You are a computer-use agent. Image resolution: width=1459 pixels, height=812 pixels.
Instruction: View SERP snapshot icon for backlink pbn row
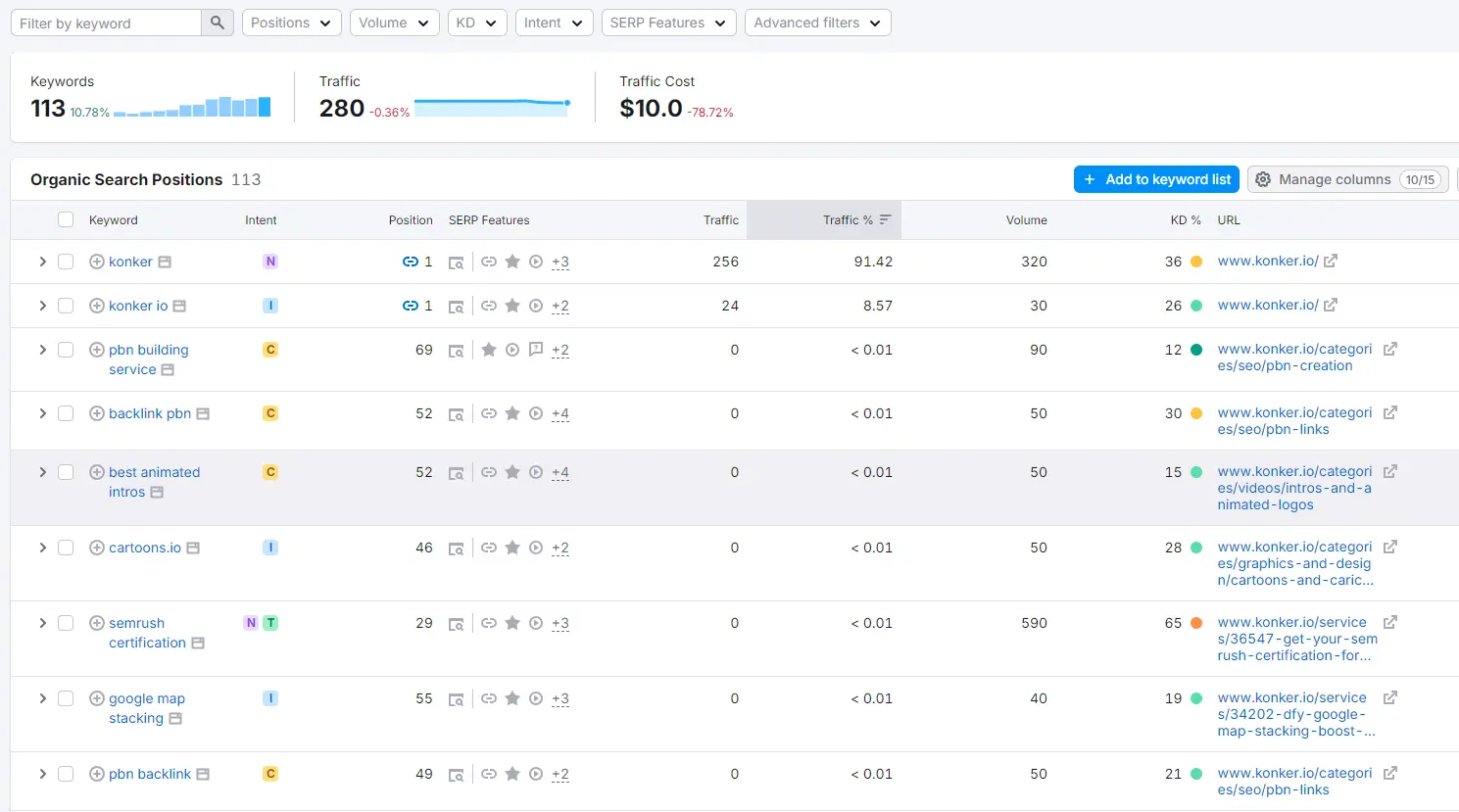456,414
